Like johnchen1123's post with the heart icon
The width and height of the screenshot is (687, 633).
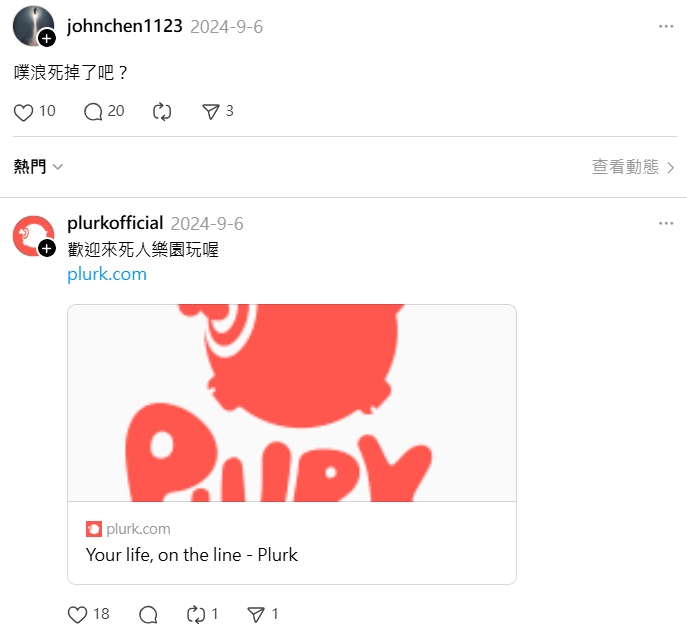tap(24, 112)
